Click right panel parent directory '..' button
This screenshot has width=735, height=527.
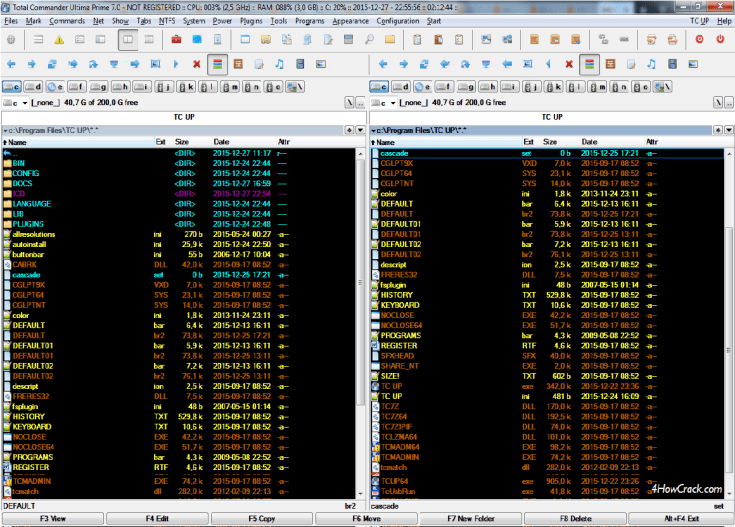pyautogui.click(x=729, y=102)
